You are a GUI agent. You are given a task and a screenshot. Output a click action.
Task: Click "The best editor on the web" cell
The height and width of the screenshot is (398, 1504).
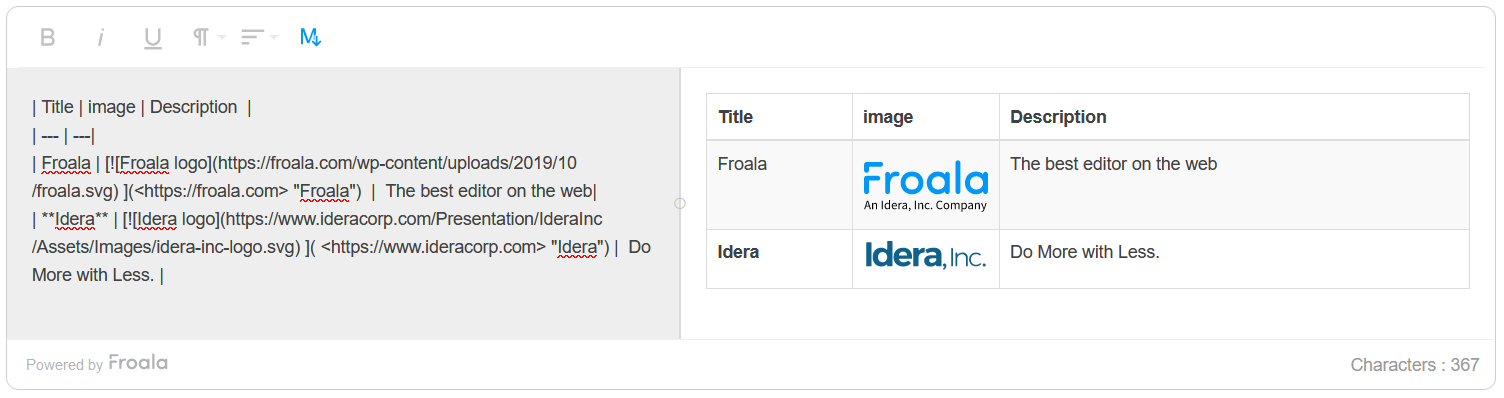(1234, 185)
